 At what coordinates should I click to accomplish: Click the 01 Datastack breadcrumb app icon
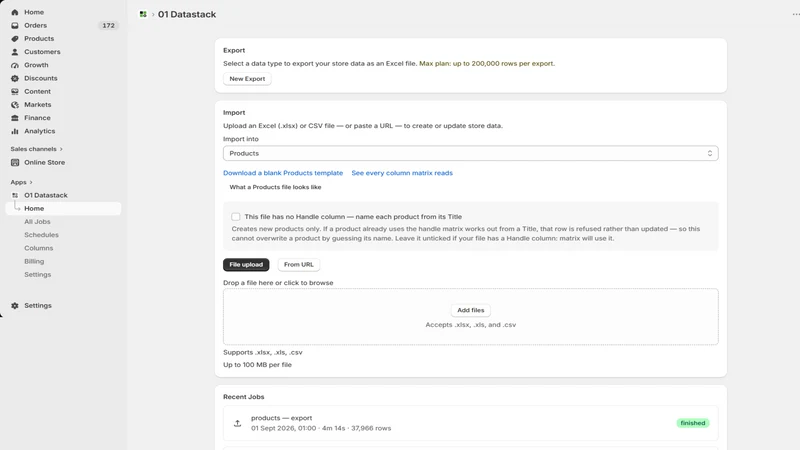click(x=143, y=14)
